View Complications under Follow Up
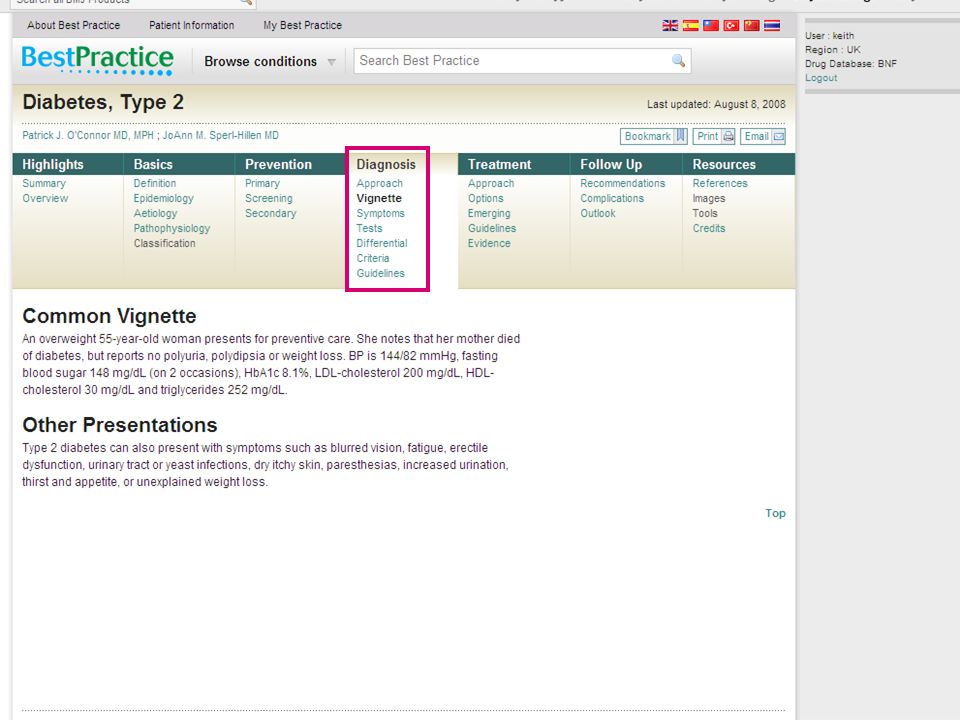Image resolution: width=960 pixels, height=720 pixels. pyautogui.click(x=612, y=198)
